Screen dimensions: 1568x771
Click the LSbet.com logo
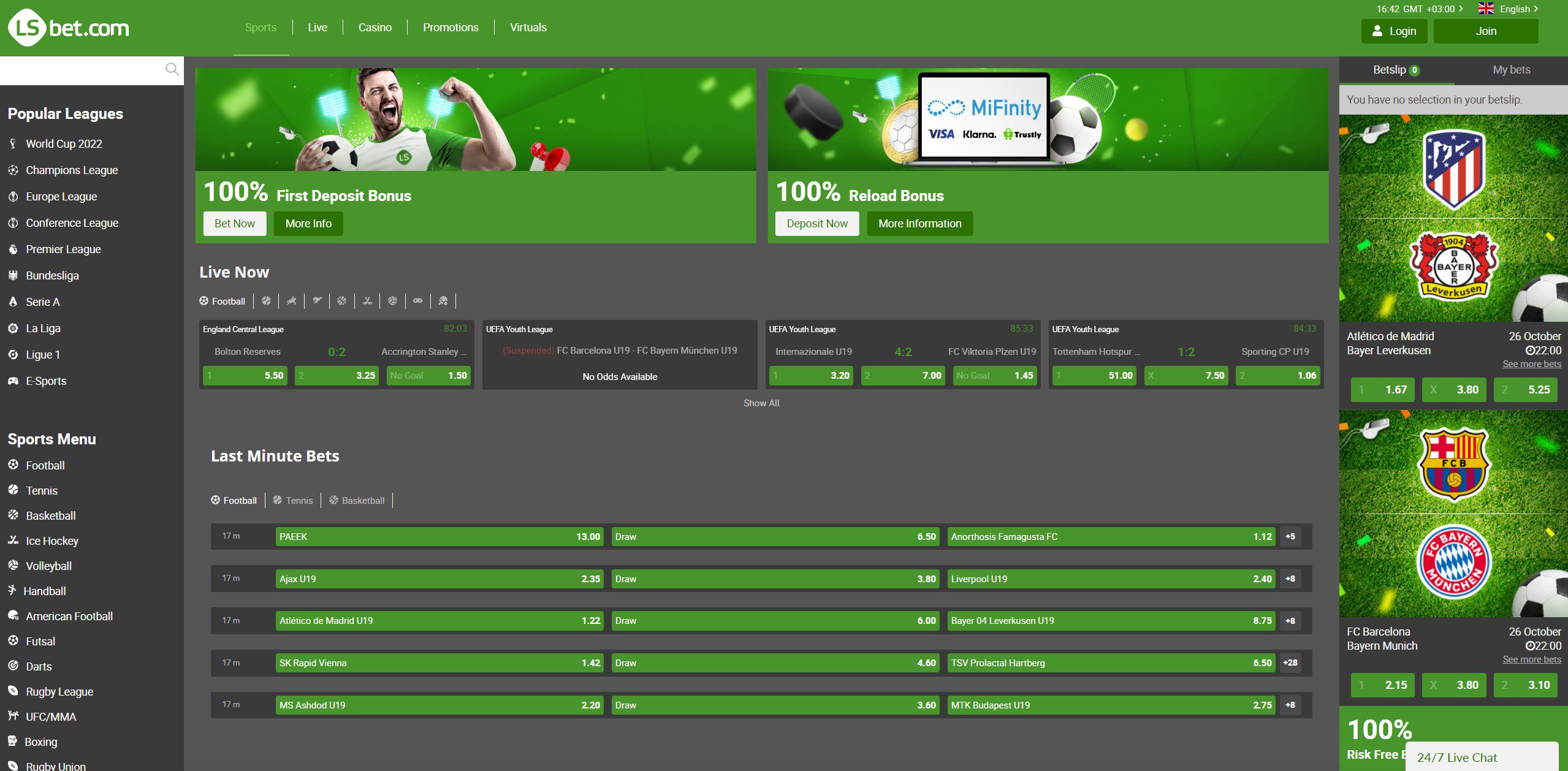(69, 28)
